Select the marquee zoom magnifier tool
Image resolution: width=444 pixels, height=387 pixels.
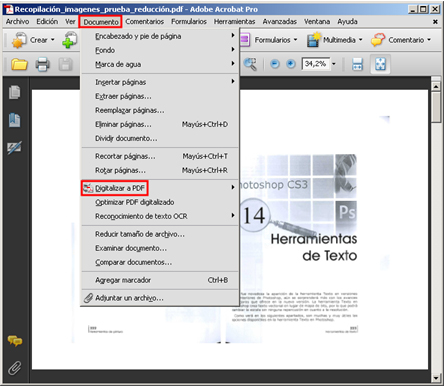250,64
